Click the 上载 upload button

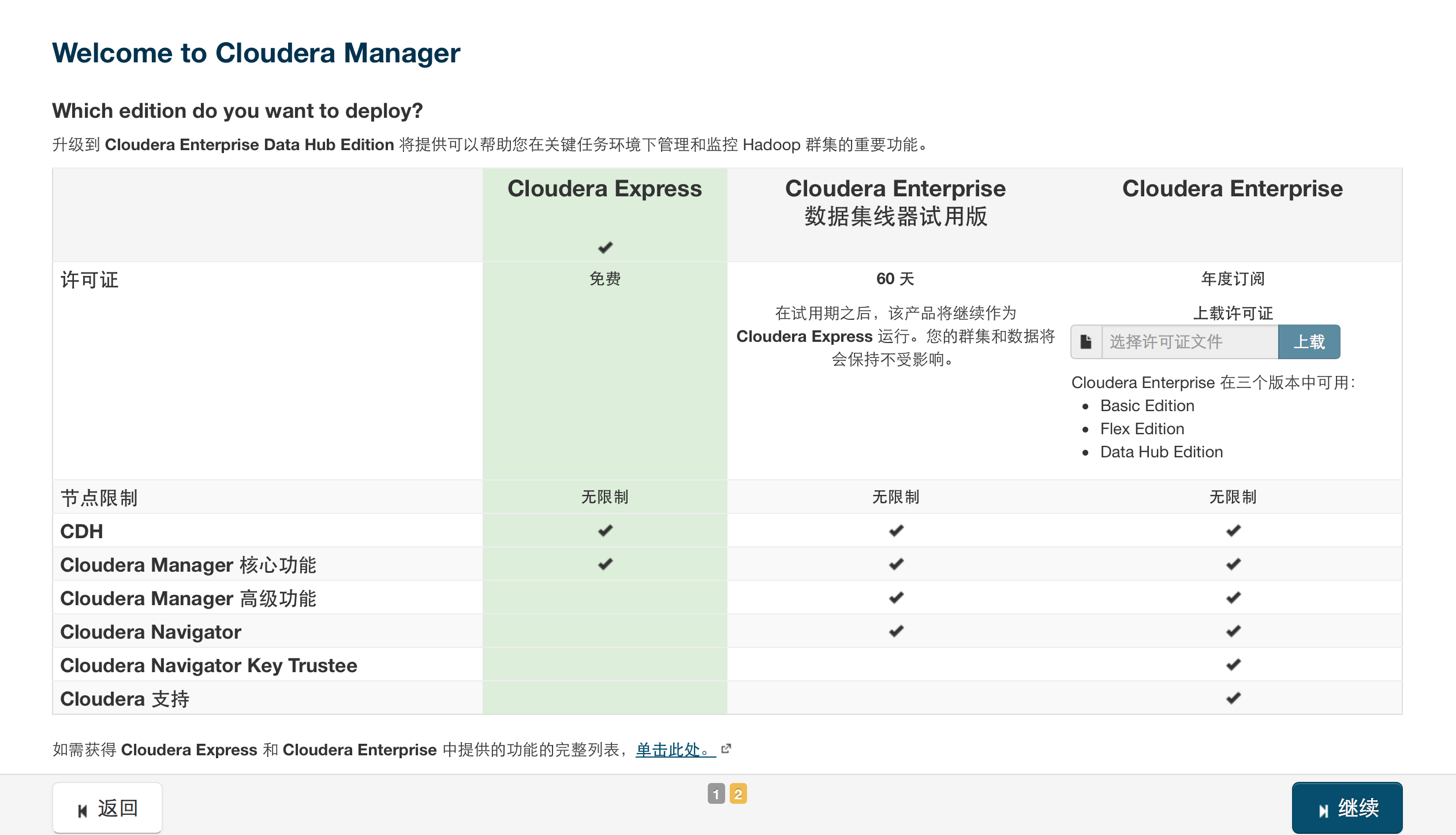(1309, 342)
